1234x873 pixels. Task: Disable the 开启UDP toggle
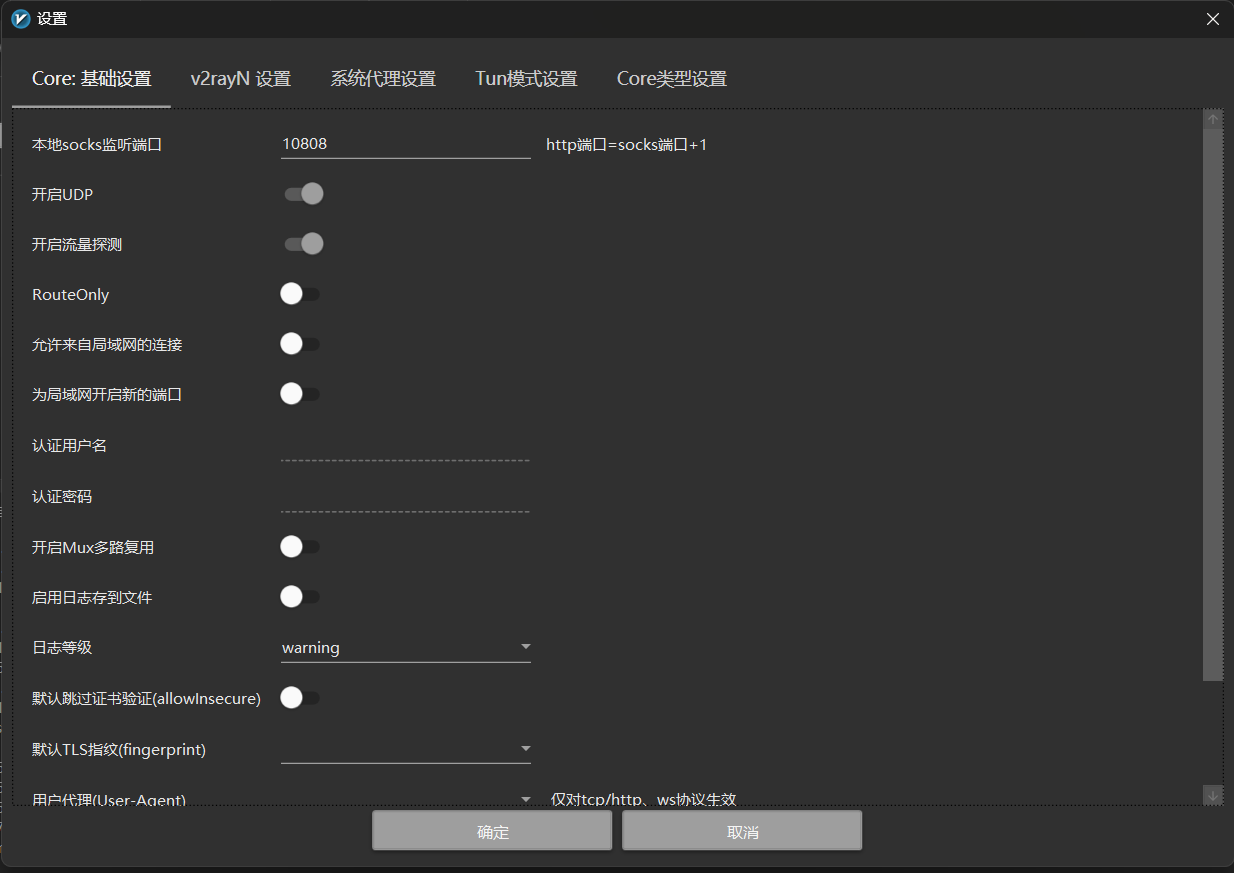(x=303, y=194)
